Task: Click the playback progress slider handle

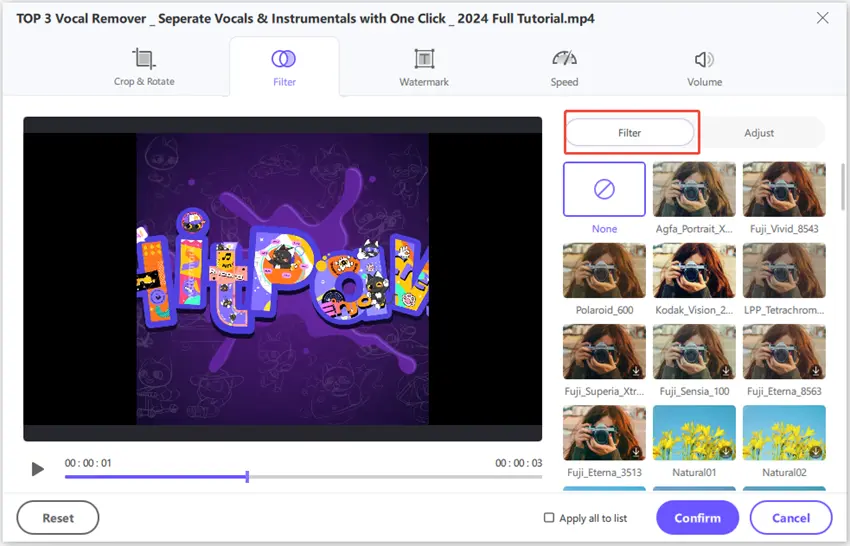Action: (x=247, y=477)
